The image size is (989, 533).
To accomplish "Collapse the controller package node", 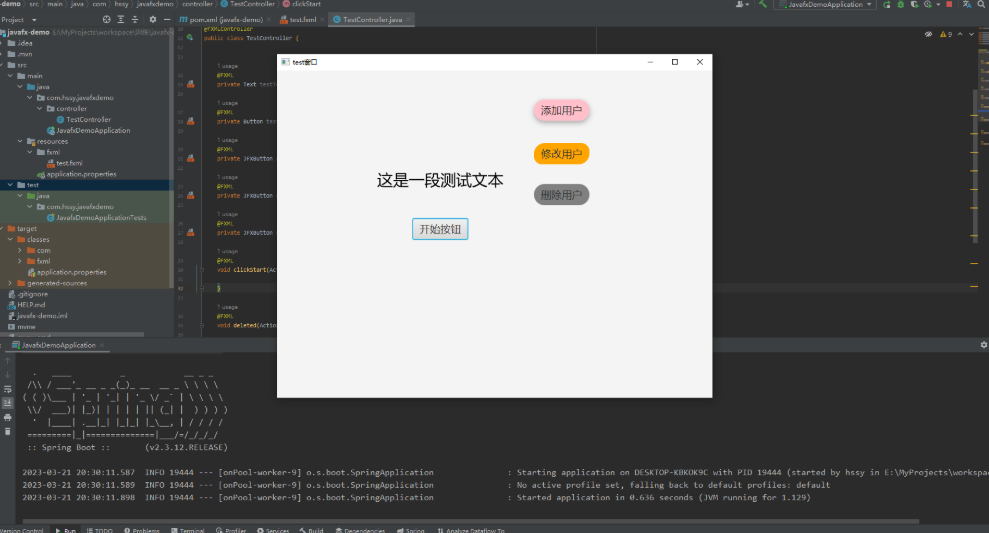I will 40,108.
